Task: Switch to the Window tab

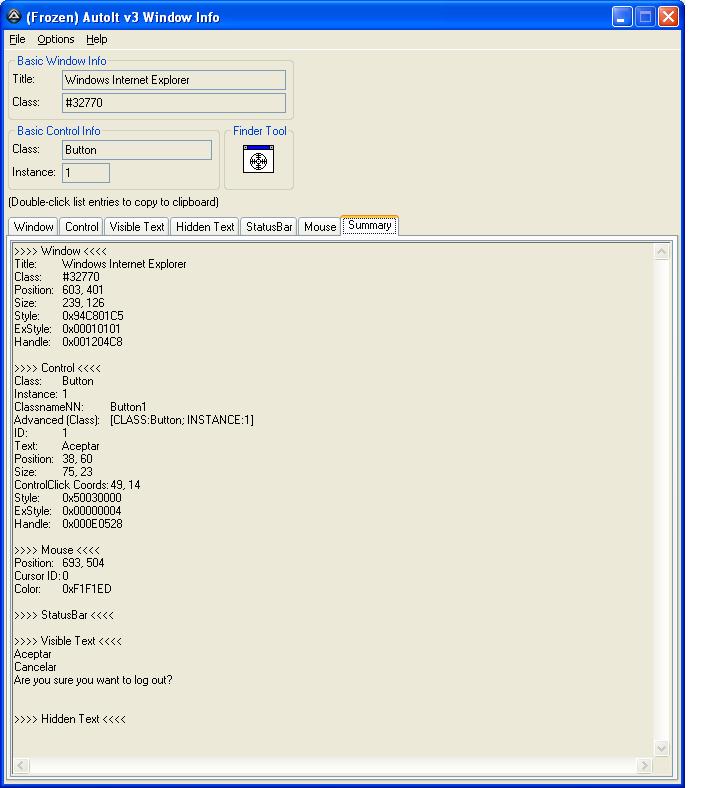Action: [33, 227]
